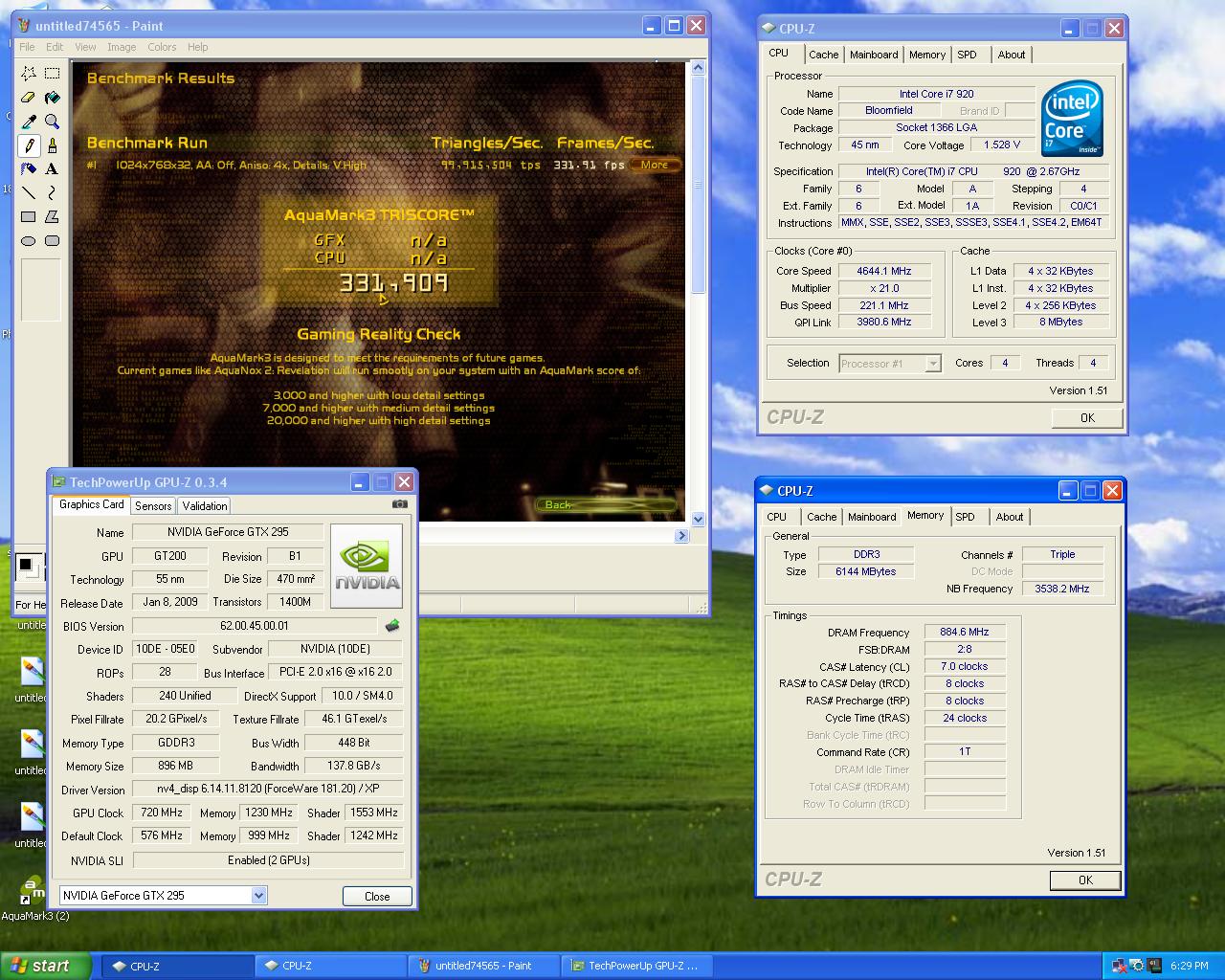The height and width of the screenshot is (980, 1225).
Task: Open the Image menu in Paint
Action: [122, 47]
